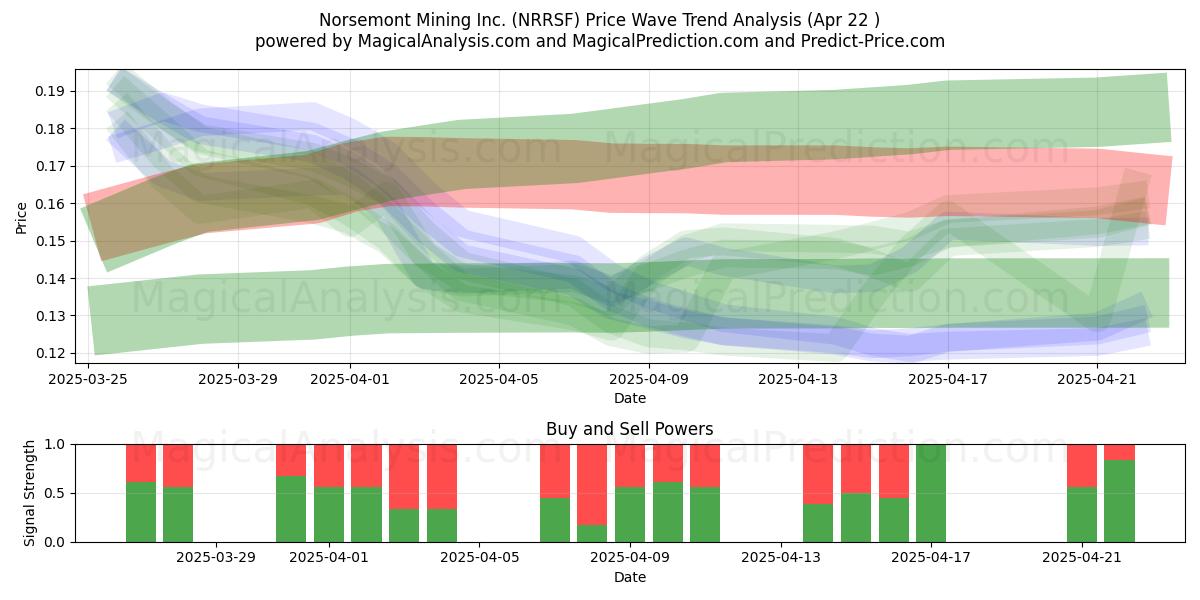This screenshot has width=1200, height=600.
Task: Click the 0.0 signal strength tick label
Action: tap(57, 542)
